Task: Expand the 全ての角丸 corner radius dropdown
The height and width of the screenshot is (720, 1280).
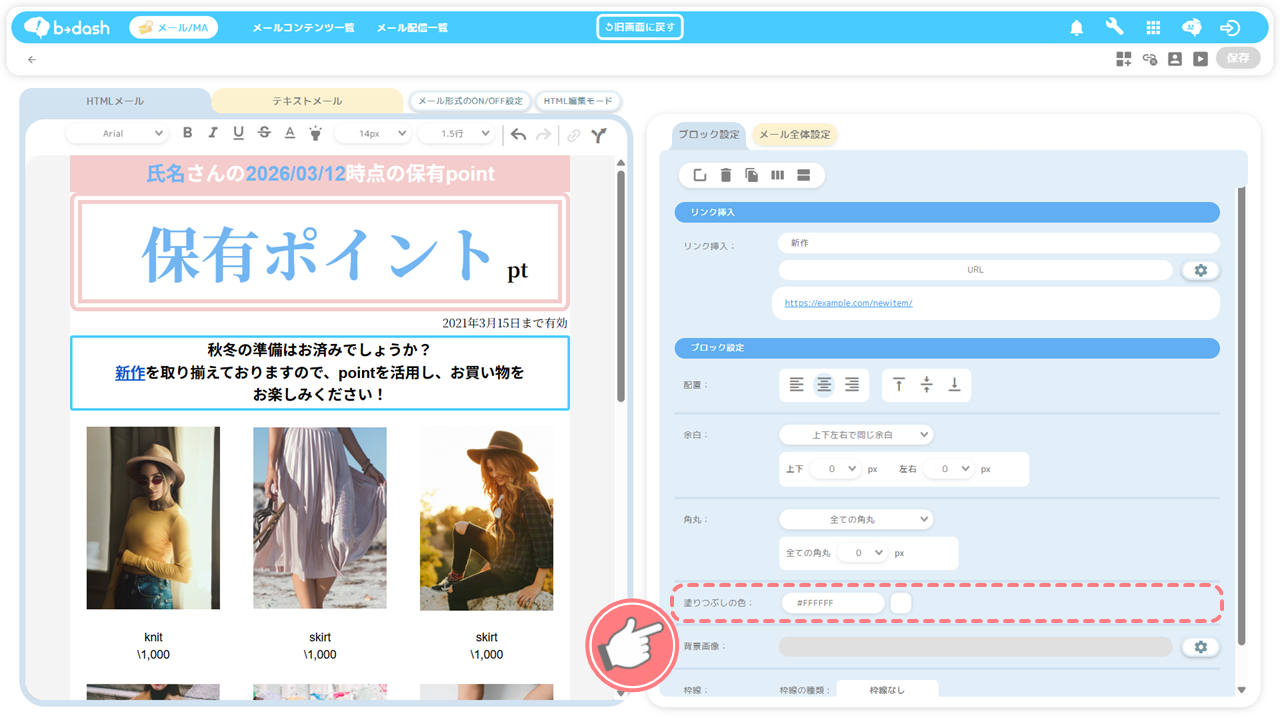Action: click(x=856, y=519)
